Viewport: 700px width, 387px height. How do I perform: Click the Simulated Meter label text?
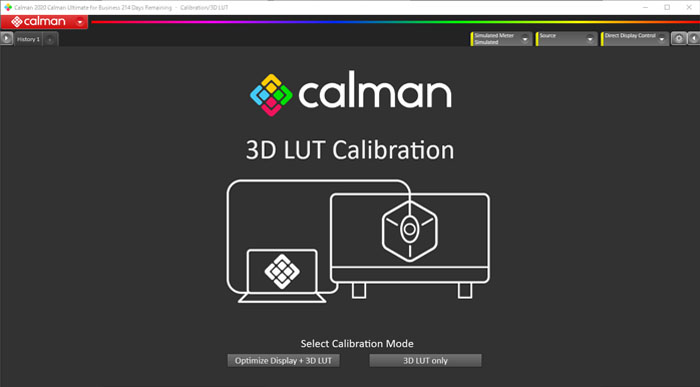(x=494, y=36)
